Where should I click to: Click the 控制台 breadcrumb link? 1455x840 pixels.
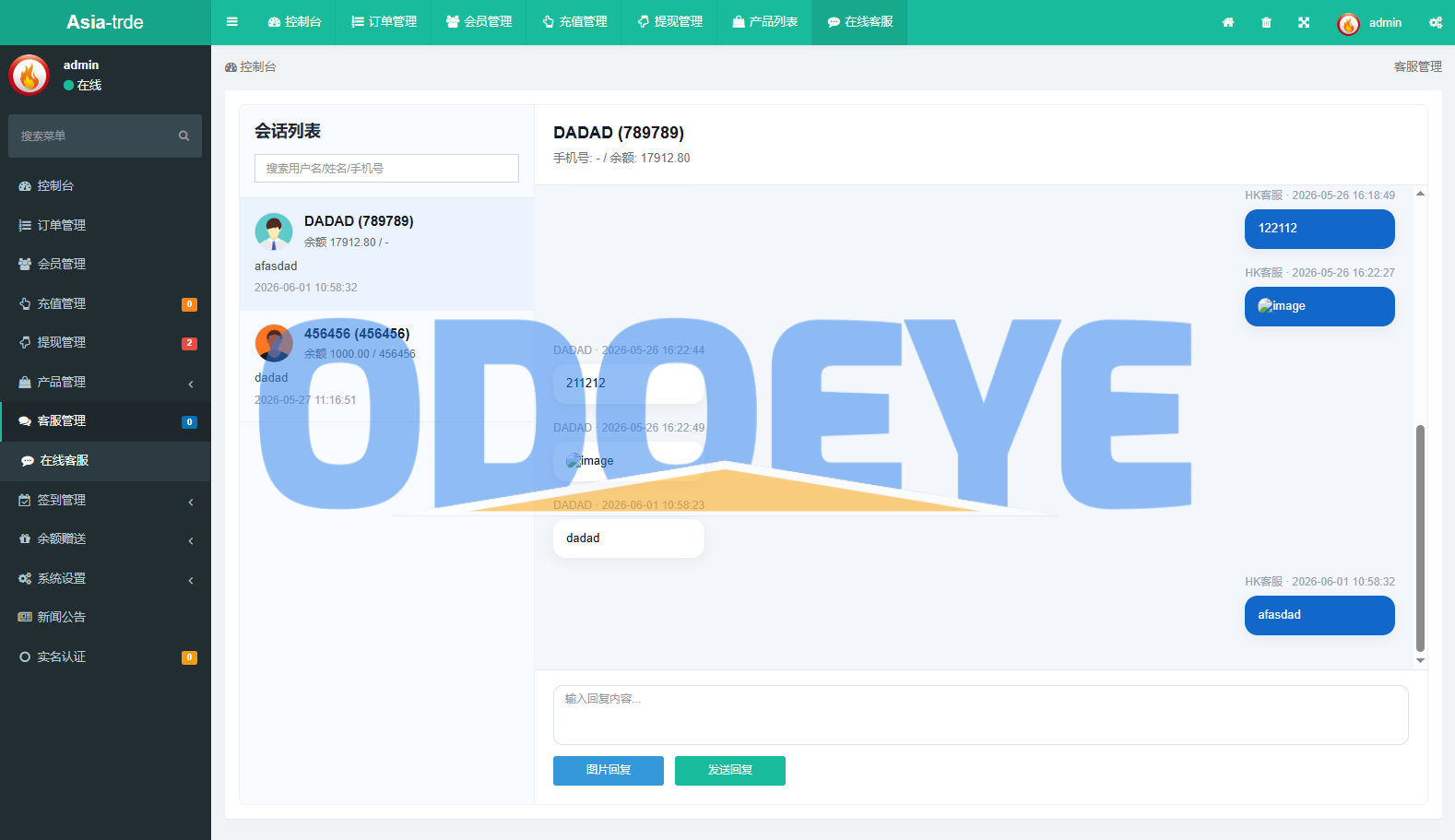pos(251,66)
